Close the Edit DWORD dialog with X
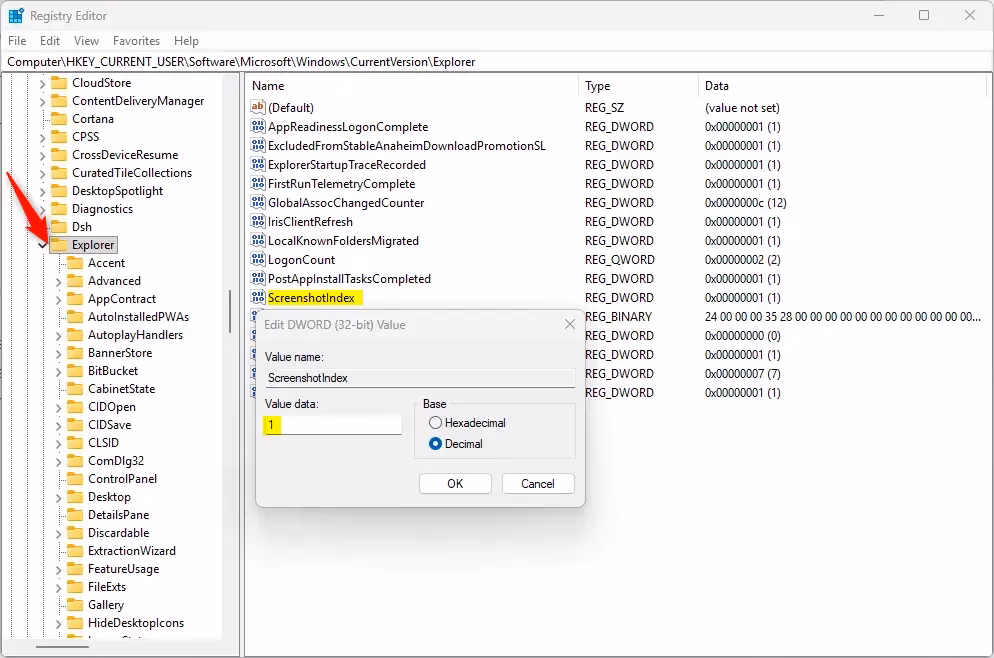The width and height of the screenshot is (994, 658). [x=570, y=325]
